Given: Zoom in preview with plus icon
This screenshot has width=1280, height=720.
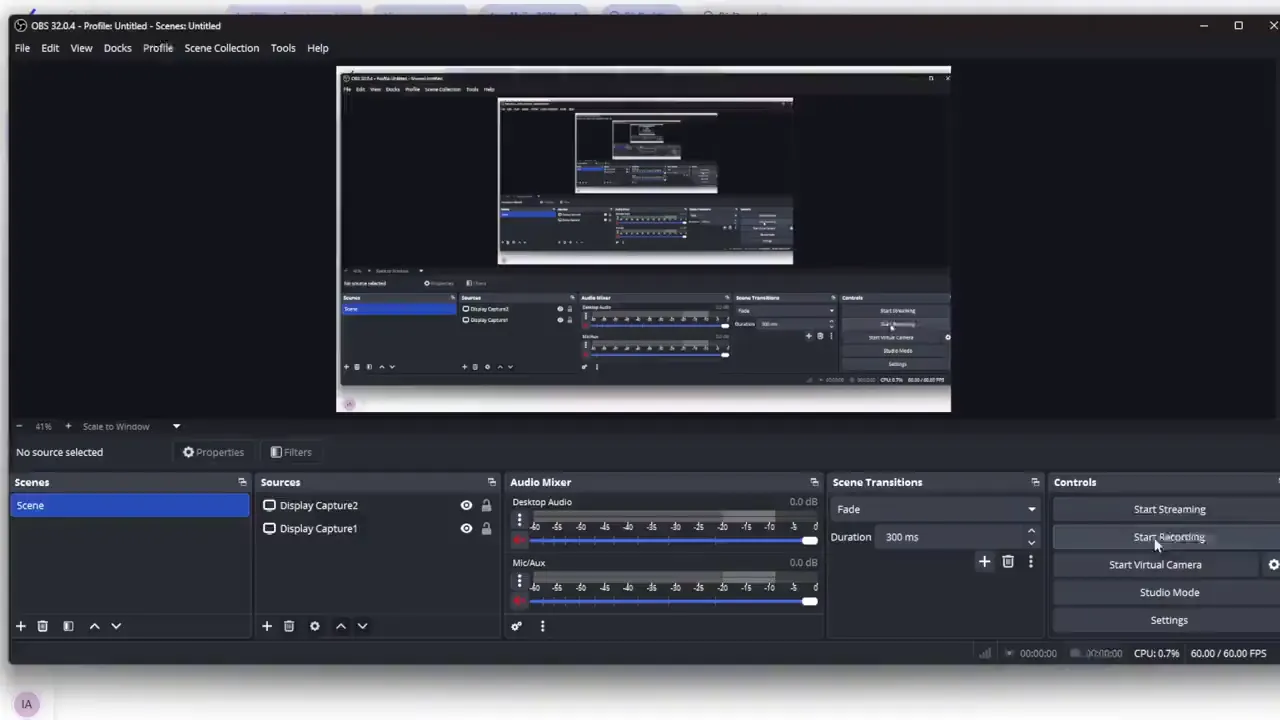Looking at the screenshot, I should pyautogui.click(x=67, y=426).
